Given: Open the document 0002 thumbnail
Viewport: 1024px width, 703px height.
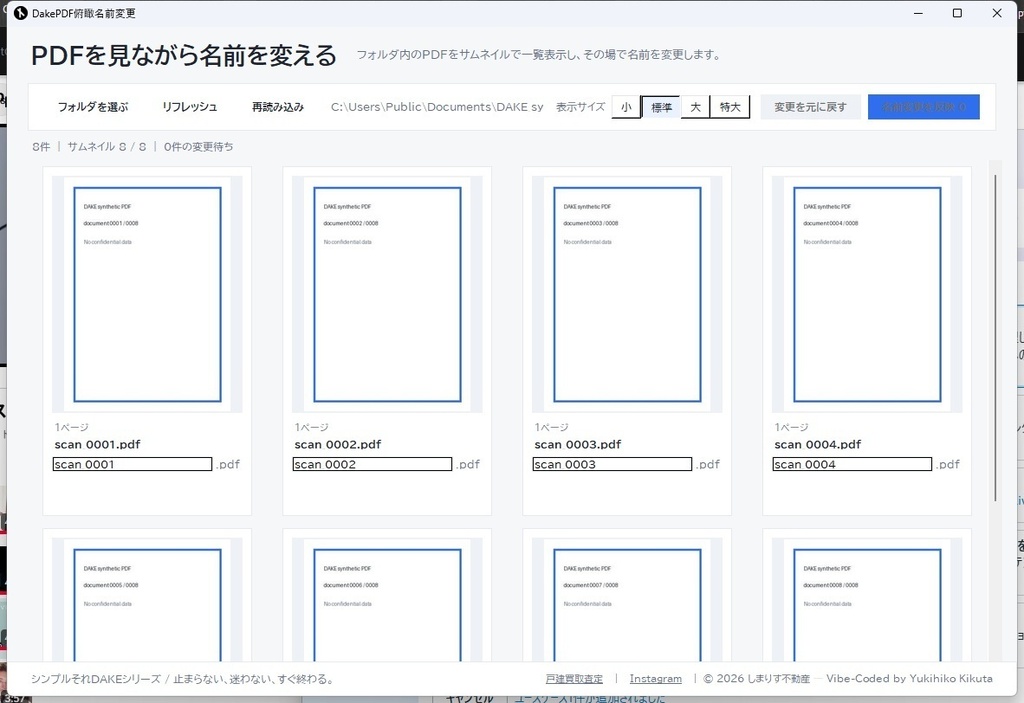Looking at the screenshot, I should tap(387, 294).
